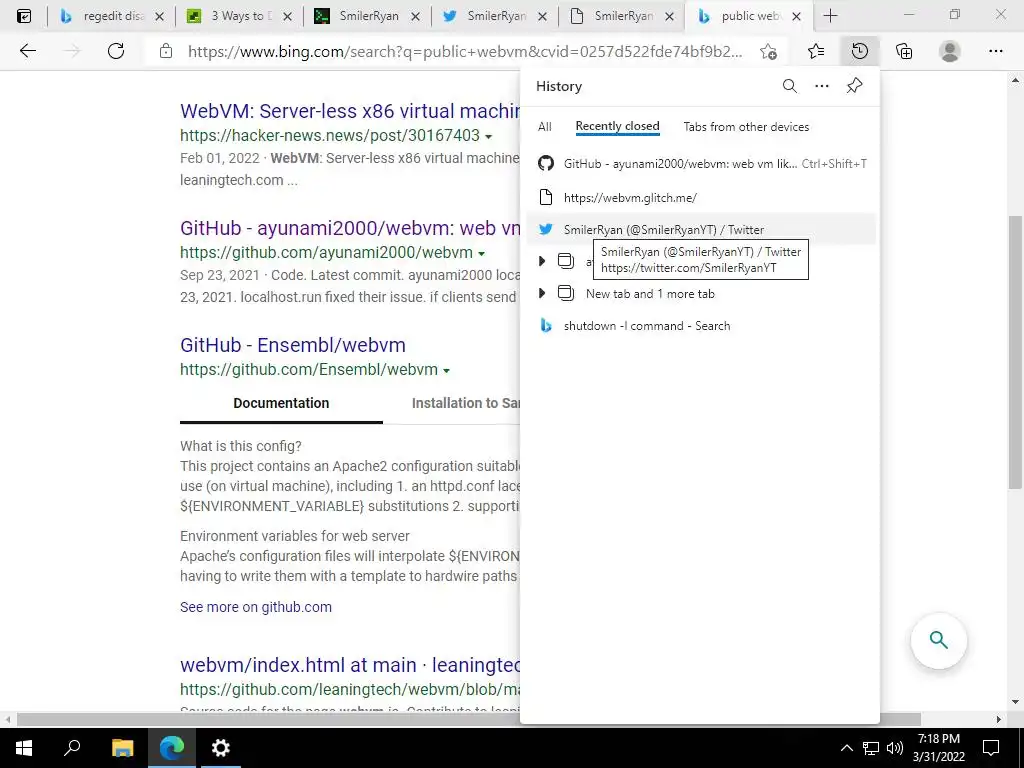The width and height of the screenshot is (1024, 768).
Task: Open taskbar search magnifier
Action: point(72,748)
